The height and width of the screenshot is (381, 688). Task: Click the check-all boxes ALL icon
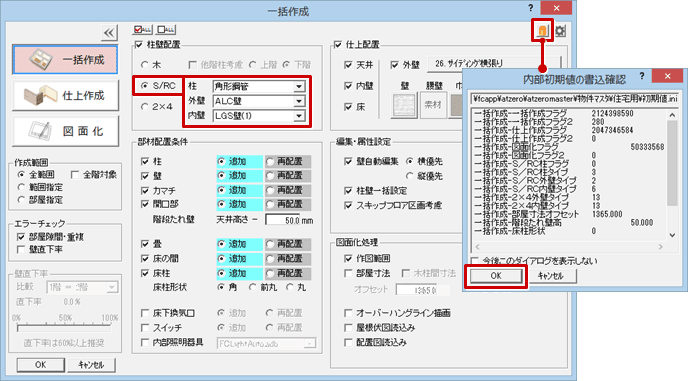coord(142,29)
